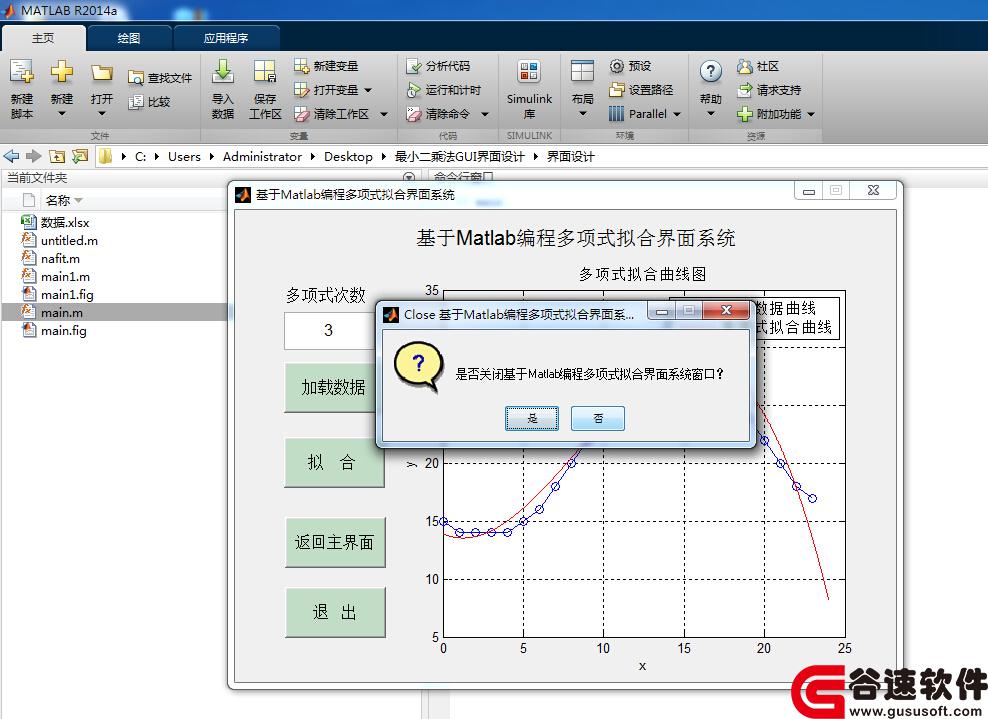Select main1.fig in the file list
The height and width of the screenshot is (719, 988).
(67, 294)
